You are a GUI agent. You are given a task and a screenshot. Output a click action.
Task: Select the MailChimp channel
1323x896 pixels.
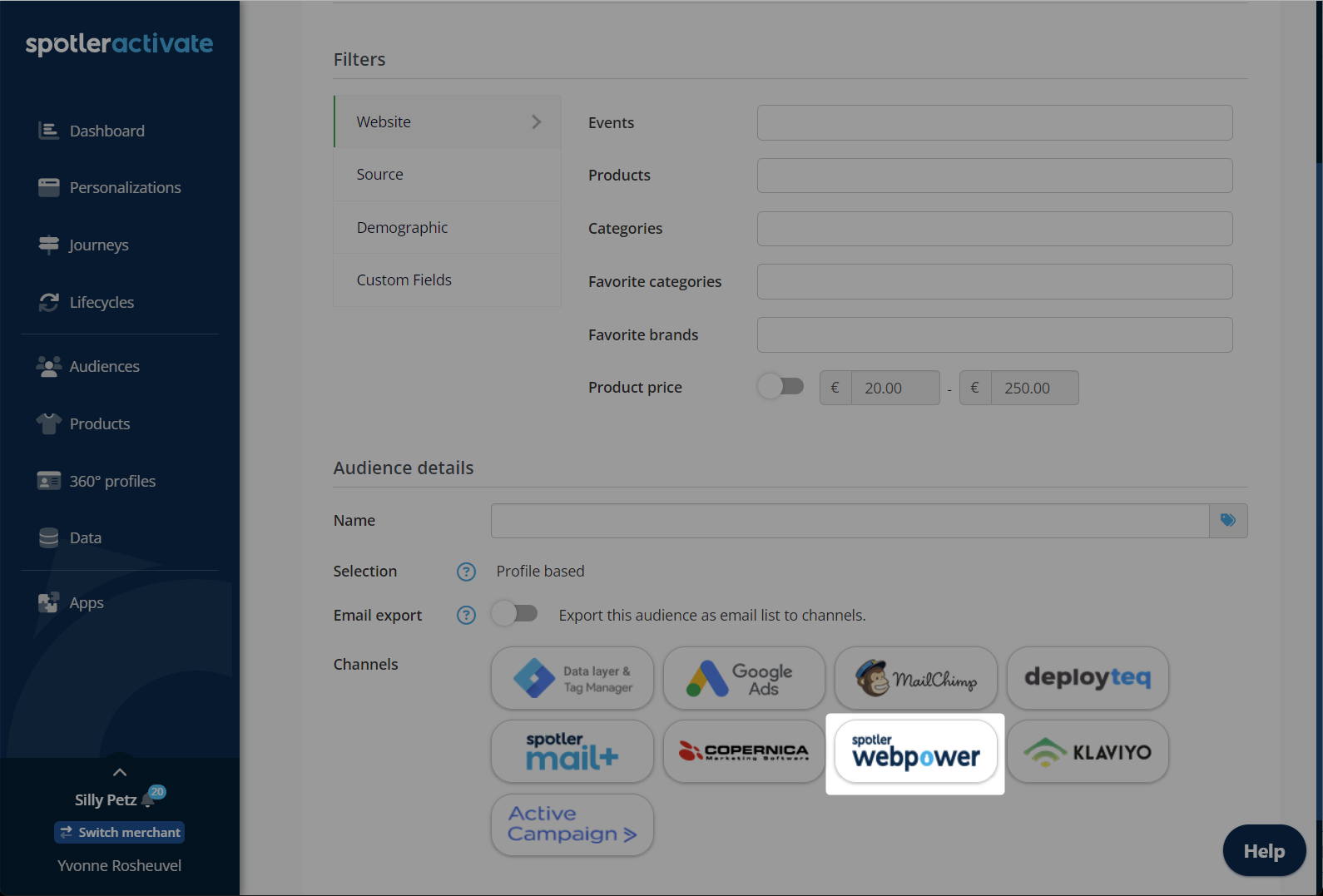coord(915,679)
